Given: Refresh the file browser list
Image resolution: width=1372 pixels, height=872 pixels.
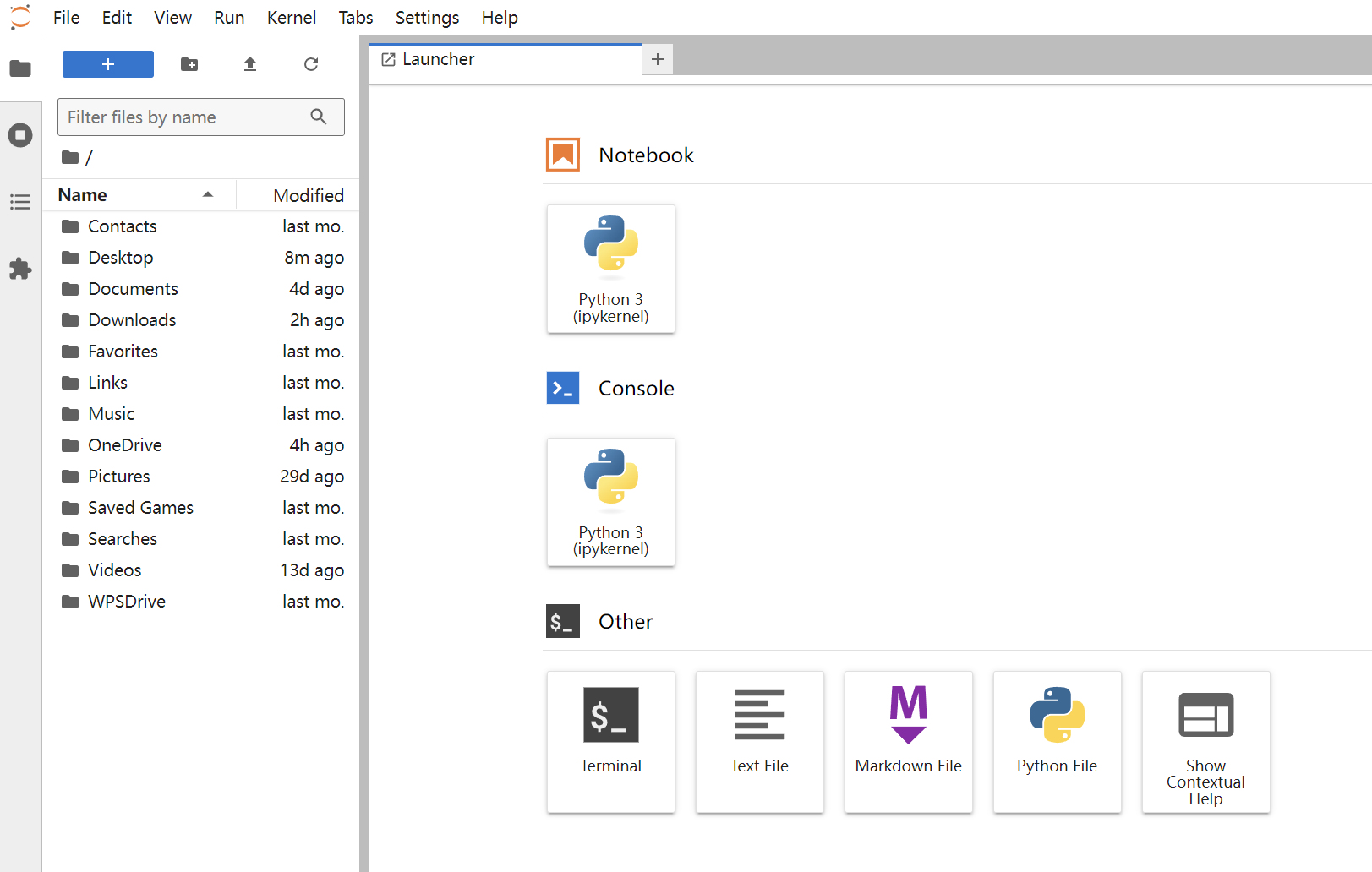Looking at the screenshot, I should 311,64.
